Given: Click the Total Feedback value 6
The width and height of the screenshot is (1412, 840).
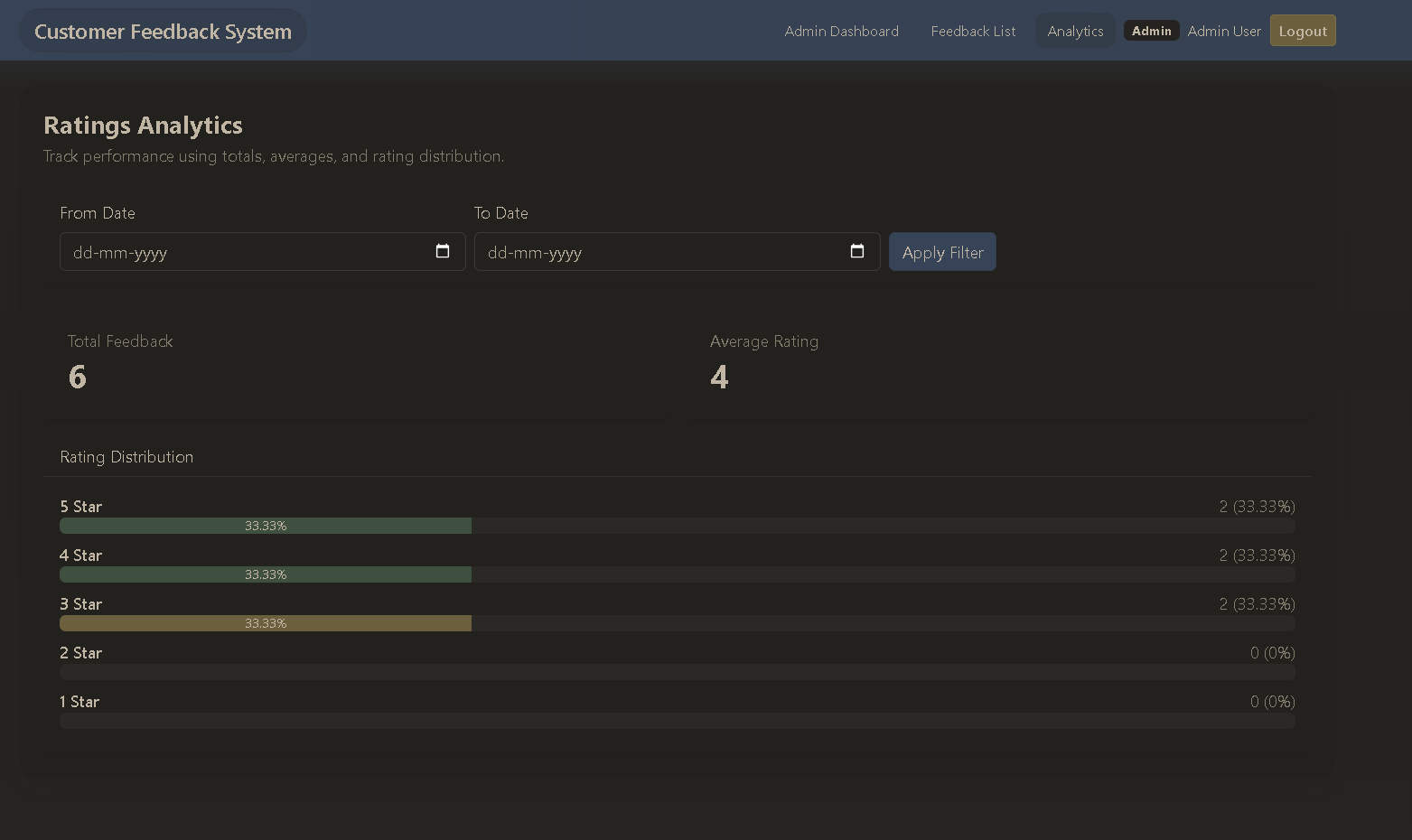Looking at the screenshot, I should pyautogui.click(x=78, y=377).
